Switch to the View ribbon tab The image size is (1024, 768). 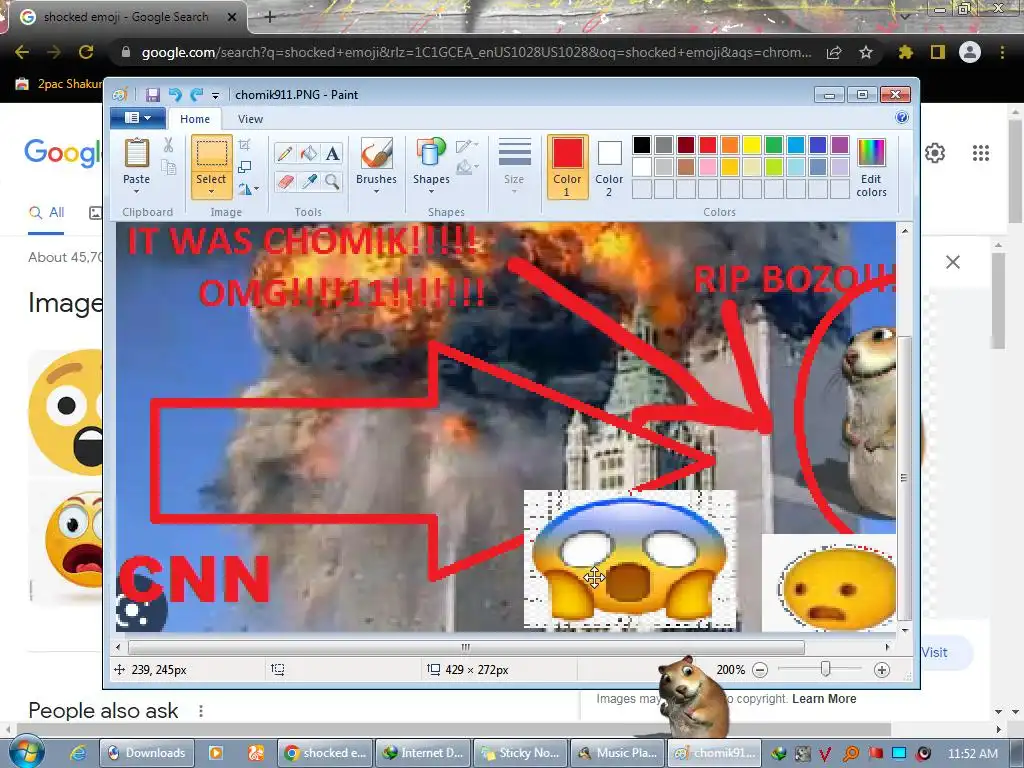[x=250, y=119]
